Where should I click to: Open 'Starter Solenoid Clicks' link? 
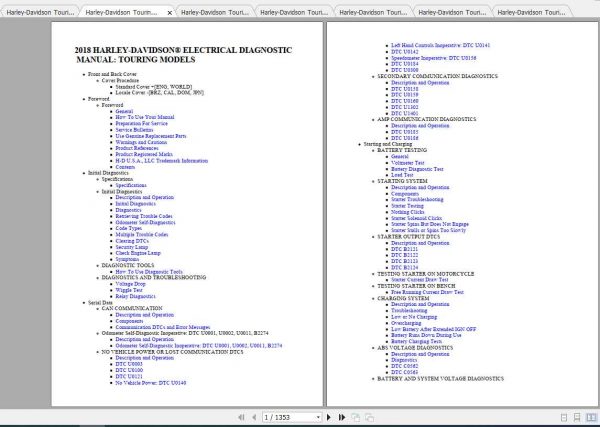416,218
